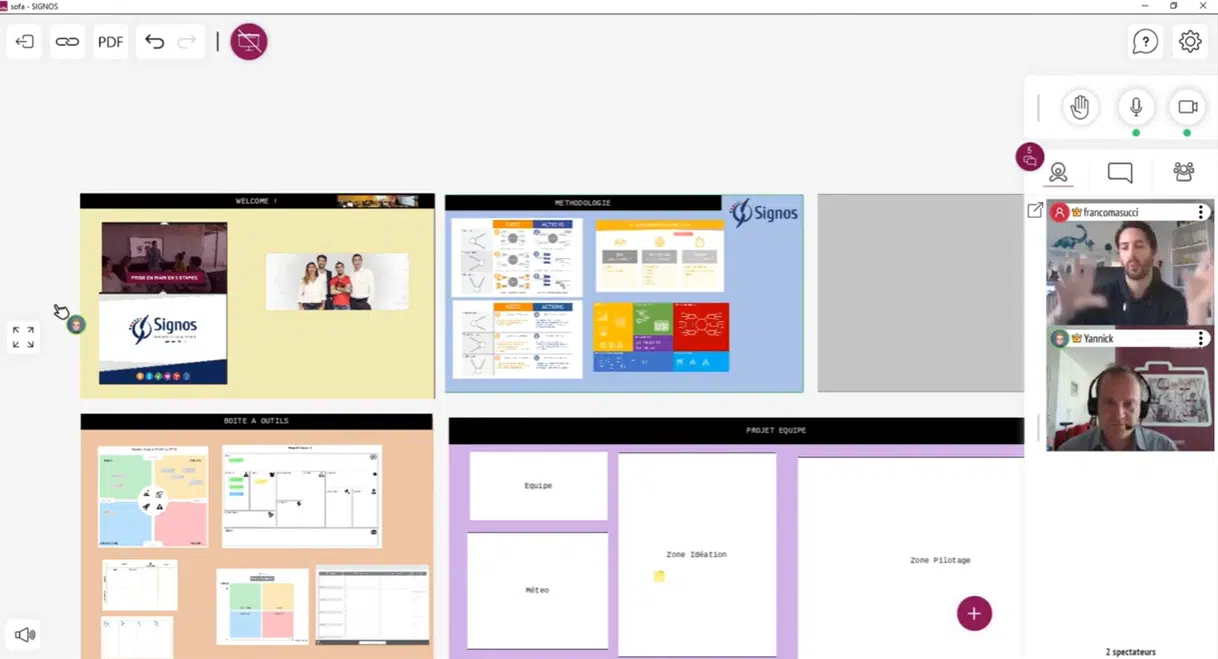
Task: Show the group members tab
Action: click(x=1184, y=173)
